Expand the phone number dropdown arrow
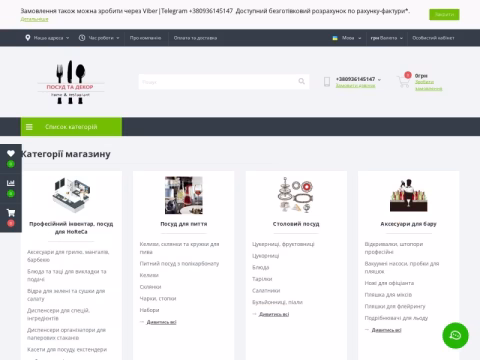Screen dimensions: 480x360 tap(379, 79)
